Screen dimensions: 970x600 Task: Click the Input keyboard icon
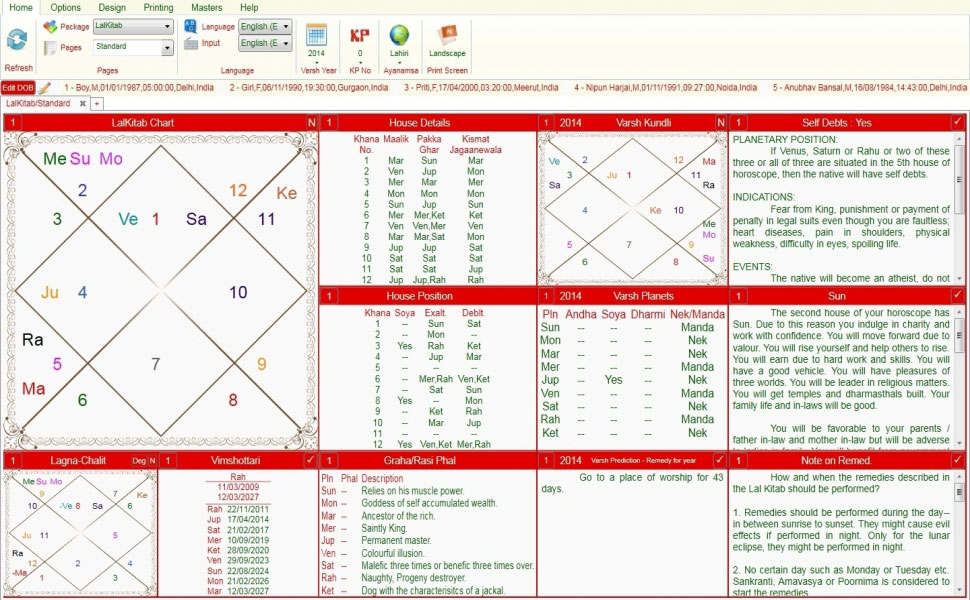[x=191, y=43]
